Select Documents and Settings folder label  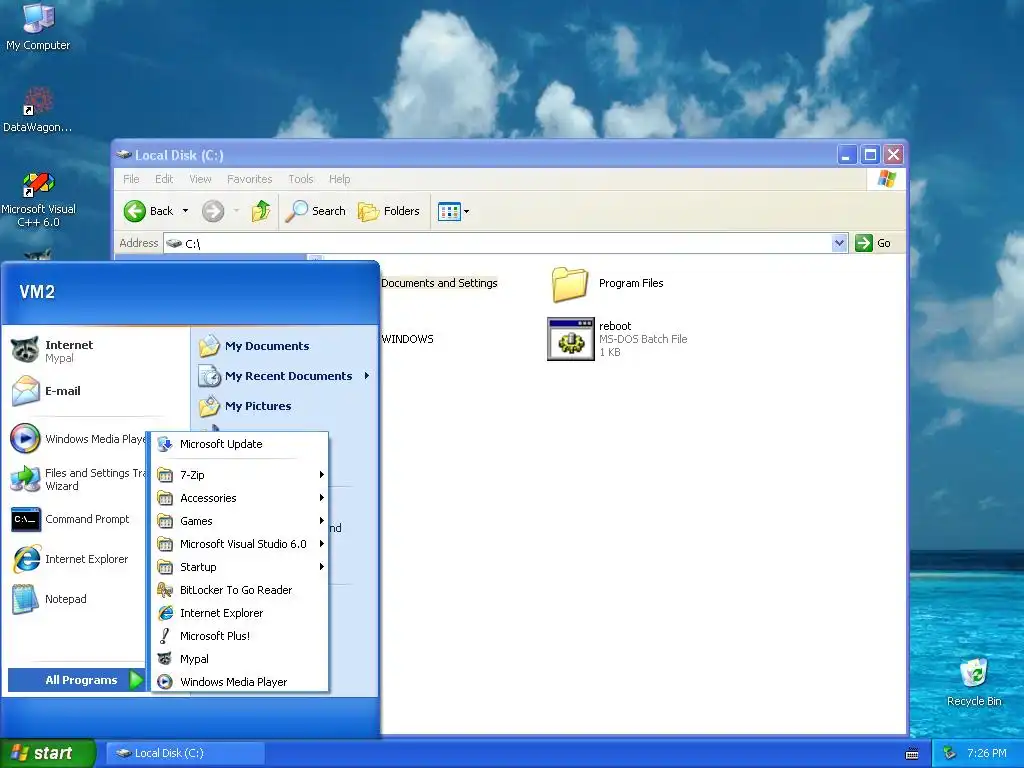coord(440,283)
